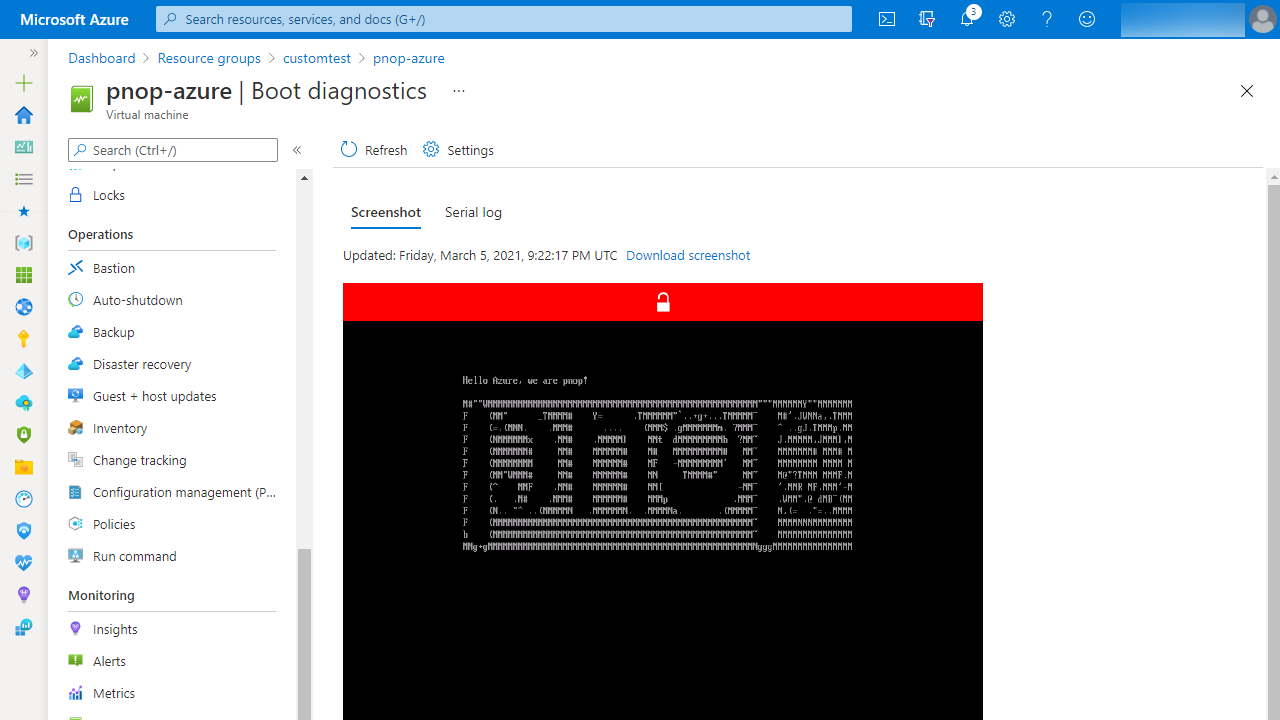Open the green grid icon in left rail
1280x720 pixels.
pyautogui.click(x=24, y=275)
